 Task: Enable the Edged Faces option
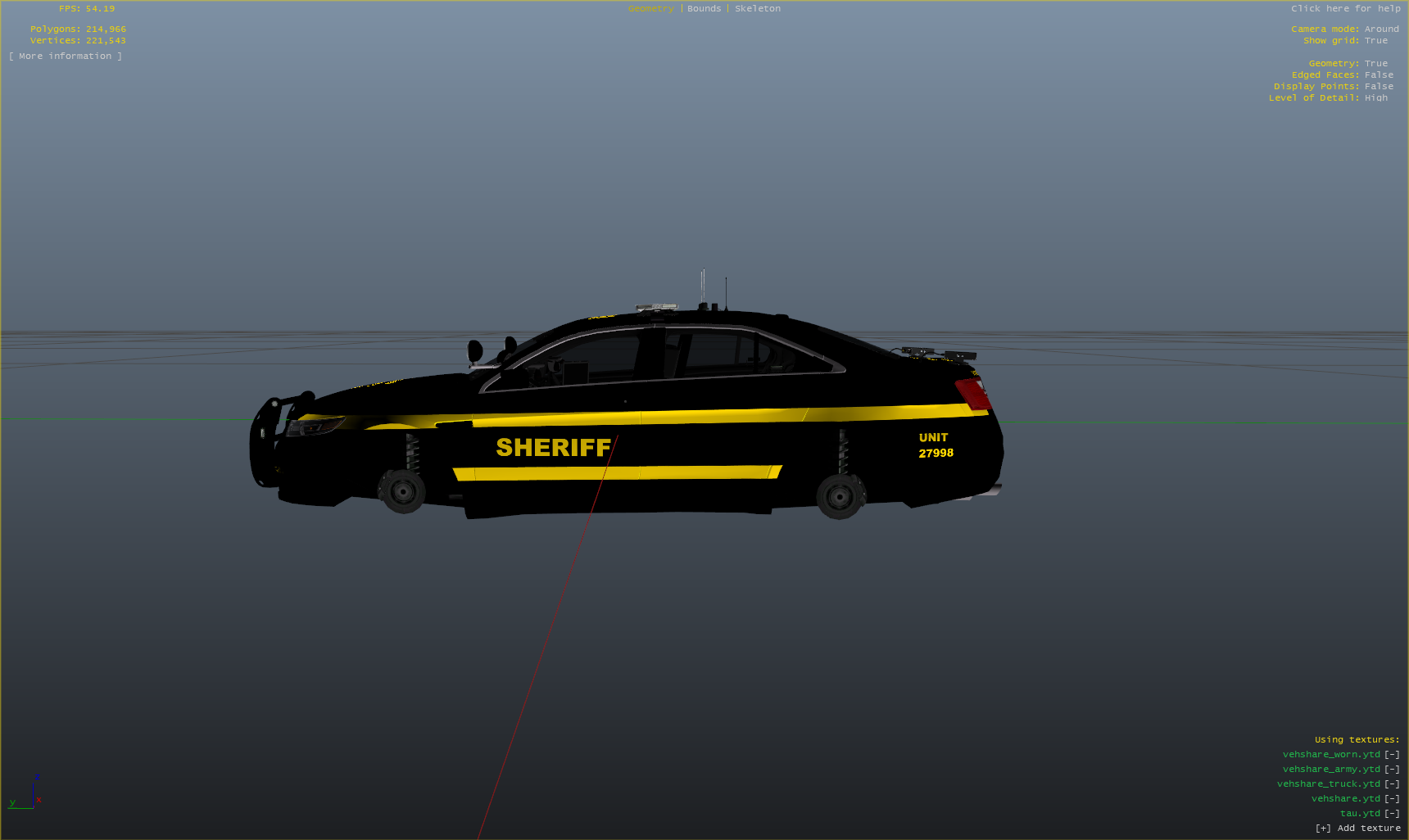1378,75
